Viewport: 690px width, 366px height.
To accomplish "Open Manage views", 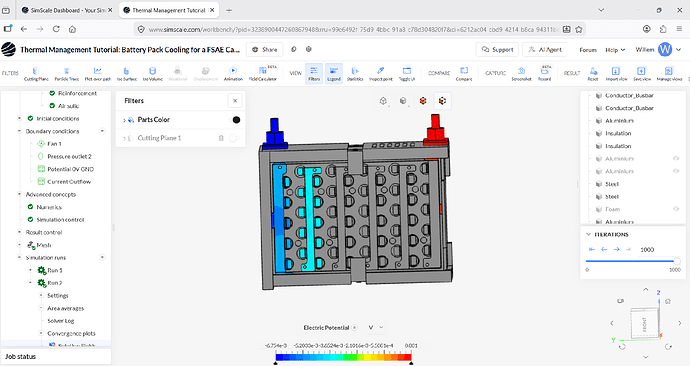I will coord(669,73).
